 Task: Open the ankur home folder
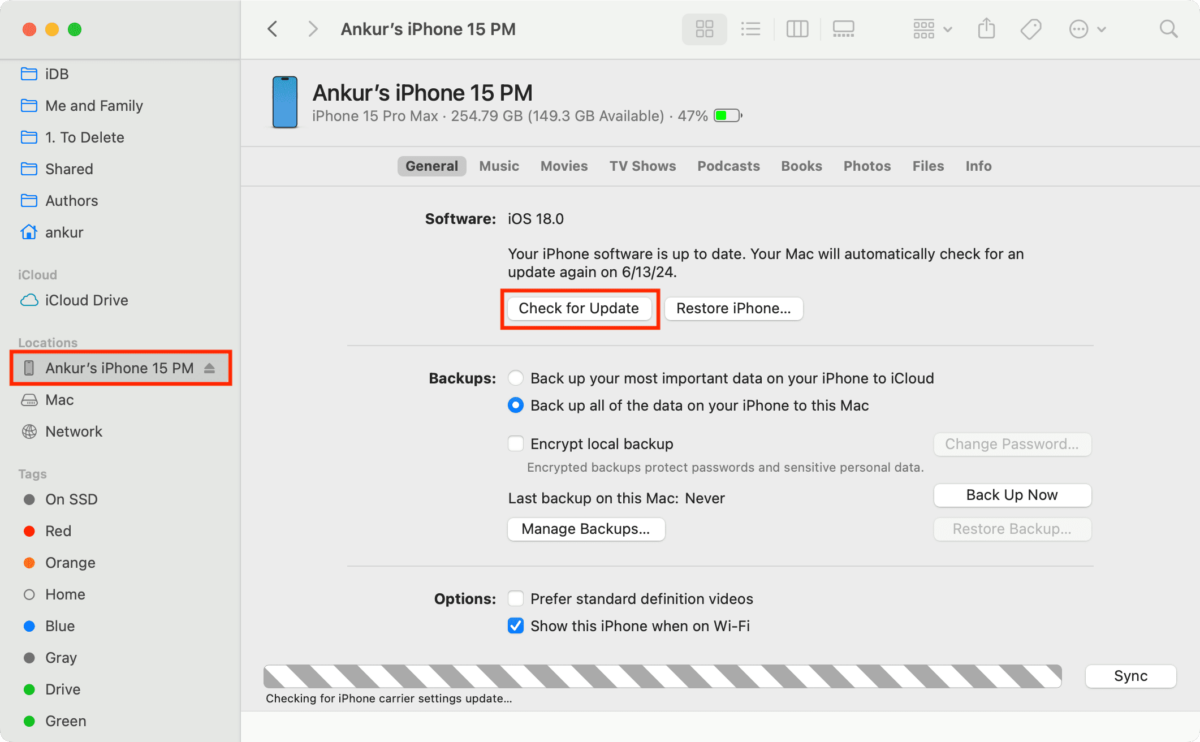[x=52, y=232]
